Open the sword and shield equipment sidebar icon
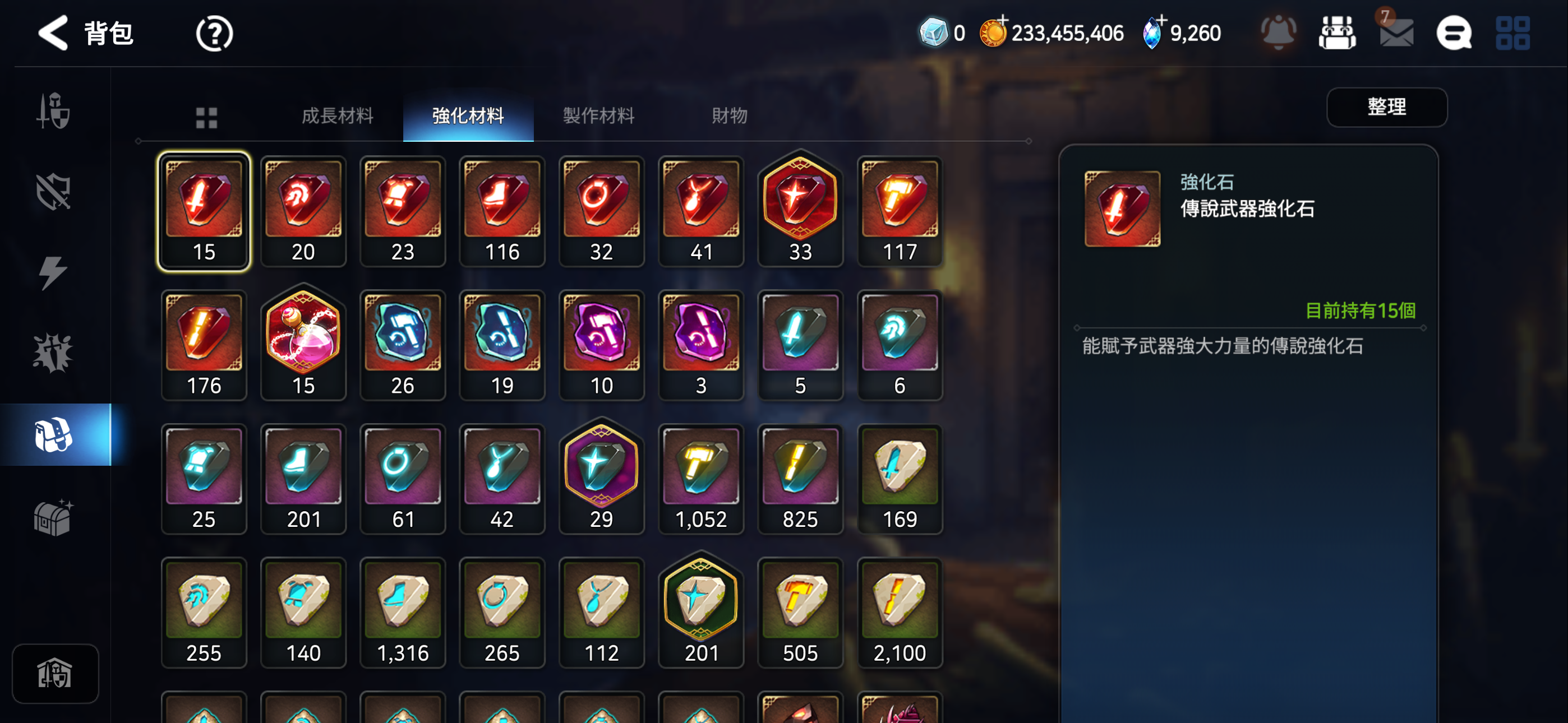The width and height of the screenshot is (1568, 723). coord(54,111)
